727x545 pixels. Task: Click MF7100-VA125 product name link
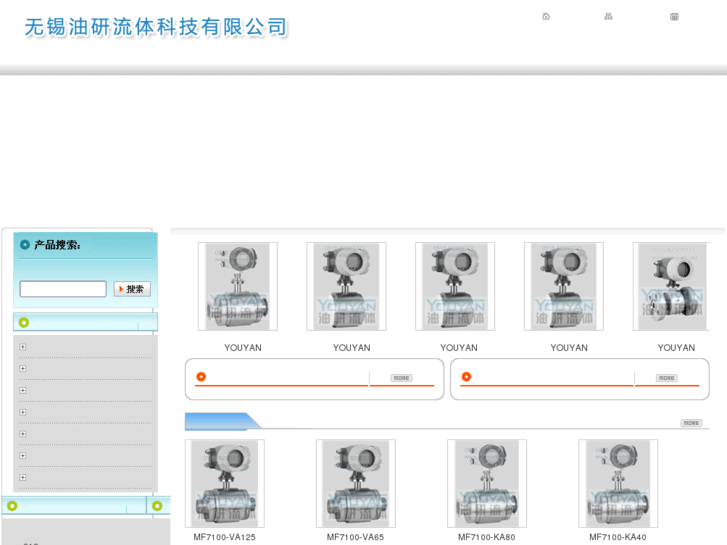tap(224, 537)
